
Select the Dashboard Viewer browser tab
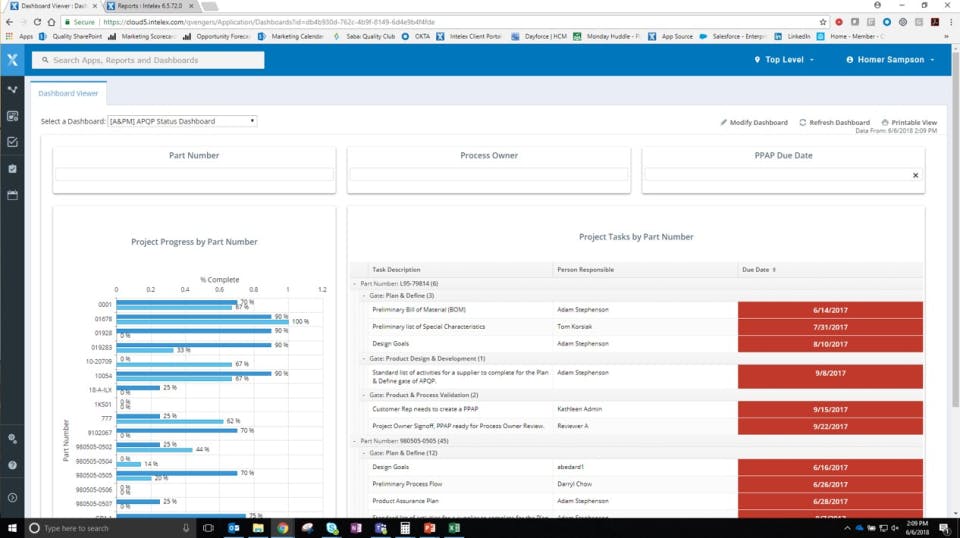[x=53, y=6]
